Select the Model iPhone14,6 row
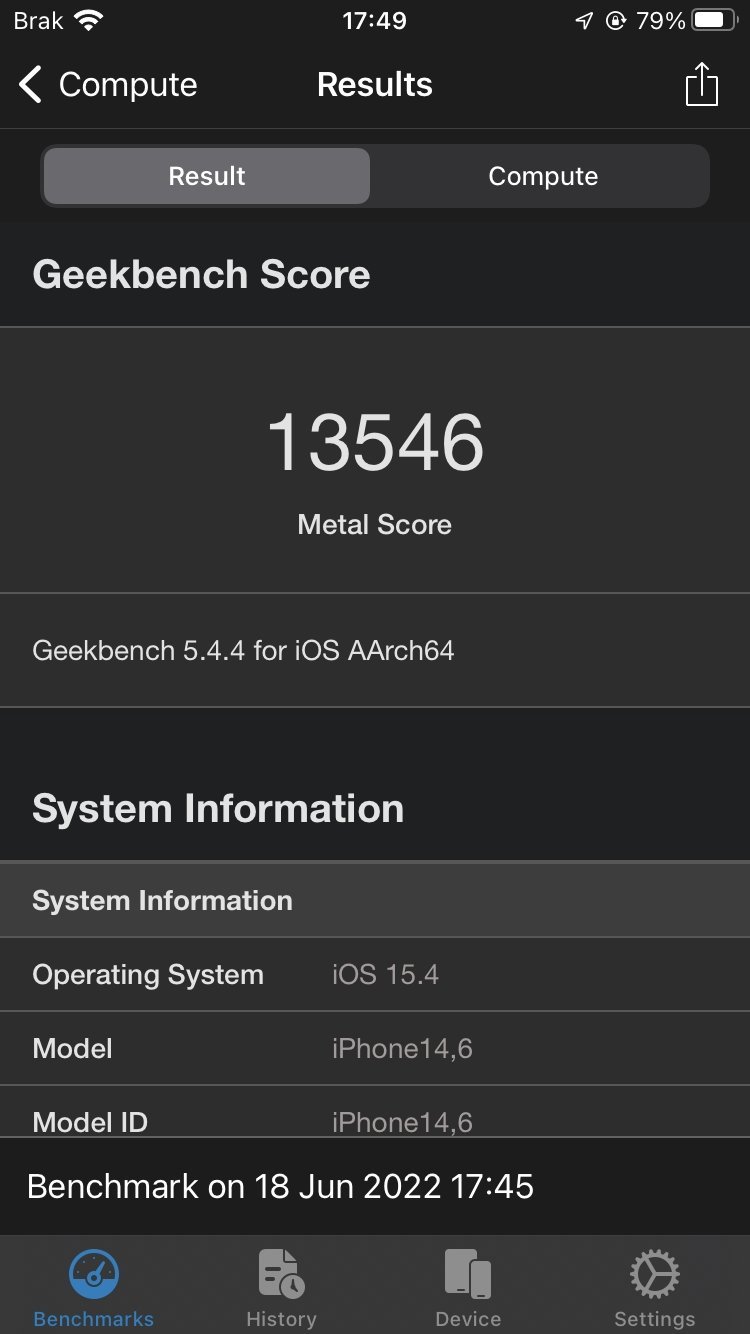 pos(375,1048)
